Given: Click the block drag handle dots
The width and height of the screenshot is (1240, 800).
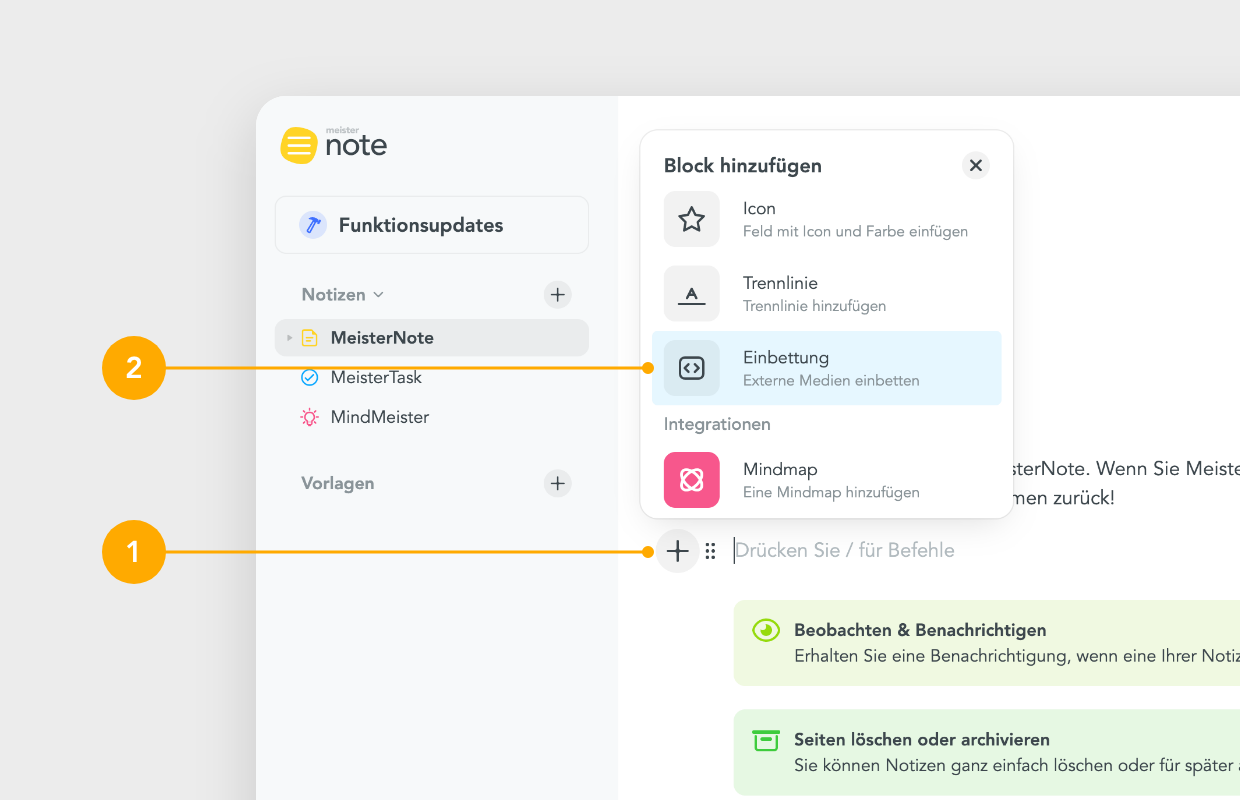Looking at the screenshot, I should pos(710,550).
